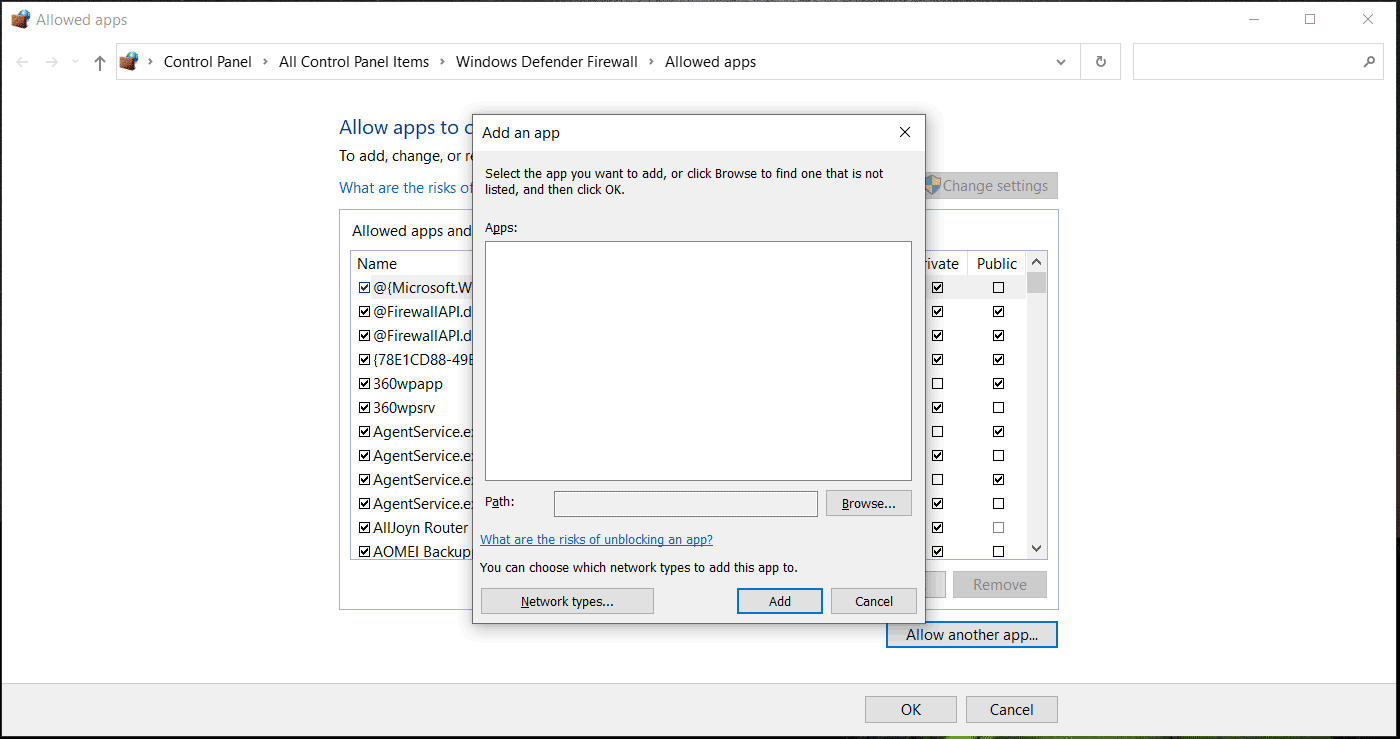Expand chevron after Windows Defender Firewall breadcrumb
This screenshot has height=739, width=1400.
pos(651,62)
